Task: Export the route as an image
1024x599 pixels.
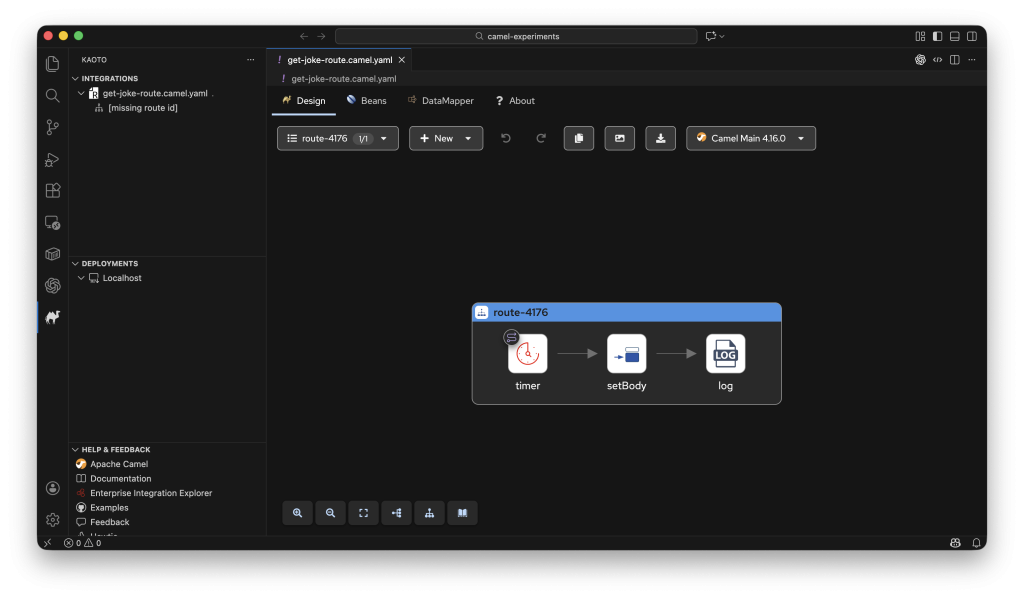Action: (619, 139)
